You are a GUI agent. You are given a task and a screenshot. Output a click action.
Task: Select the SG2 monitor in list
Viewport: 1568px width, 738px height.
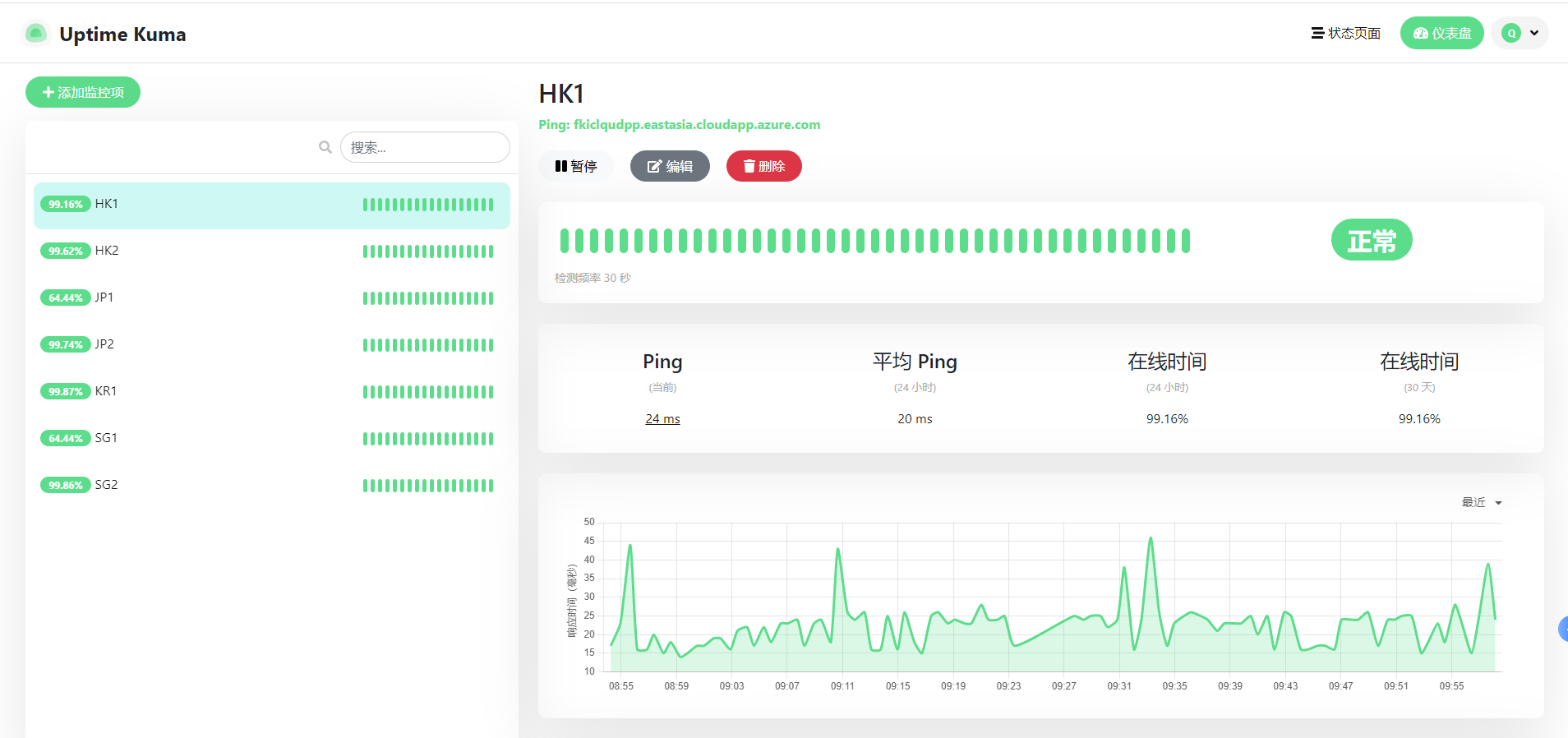coord(272,485)
